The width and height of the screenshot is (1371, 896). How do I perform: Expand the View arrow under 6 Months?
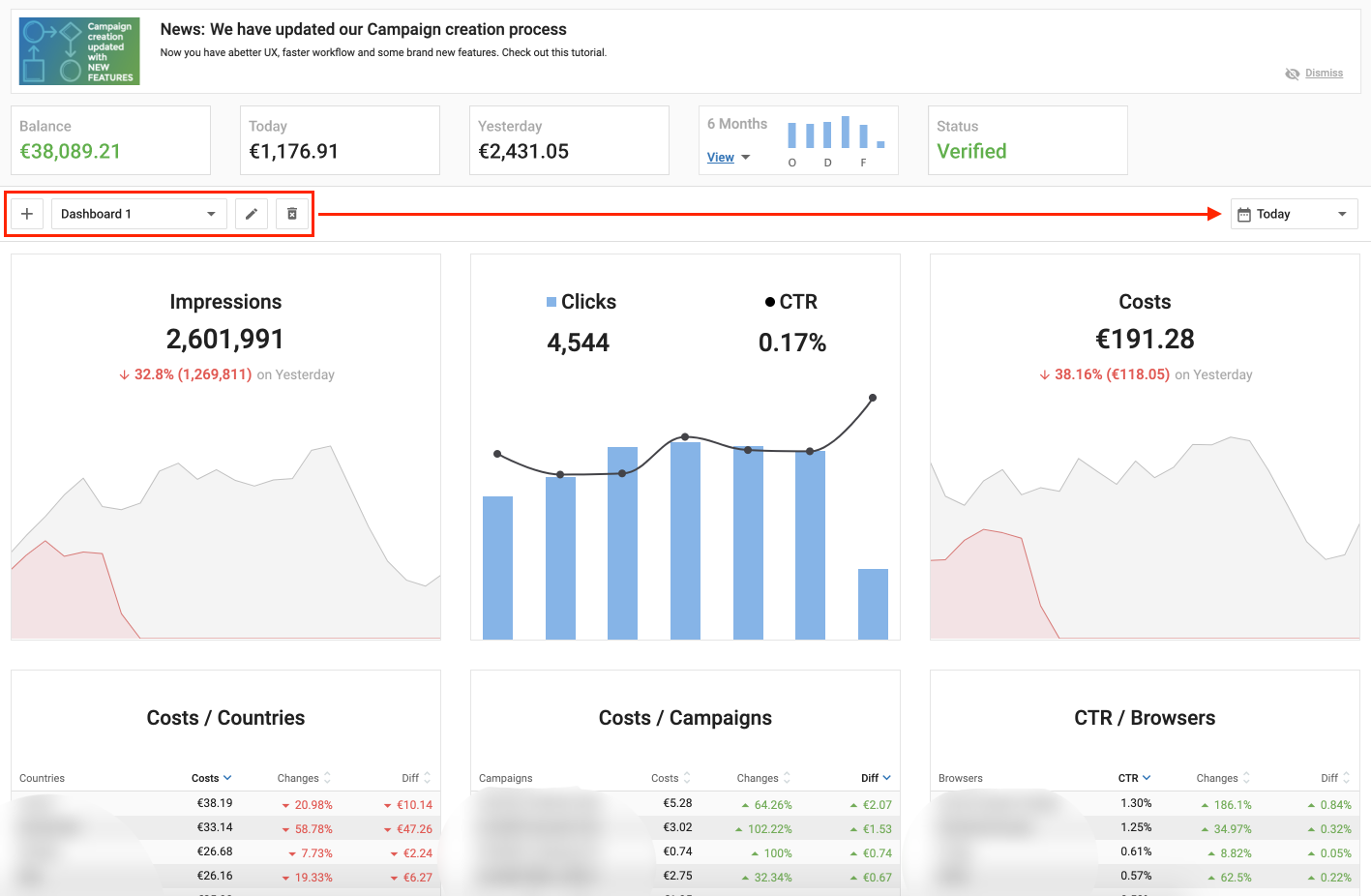(746, 158)
